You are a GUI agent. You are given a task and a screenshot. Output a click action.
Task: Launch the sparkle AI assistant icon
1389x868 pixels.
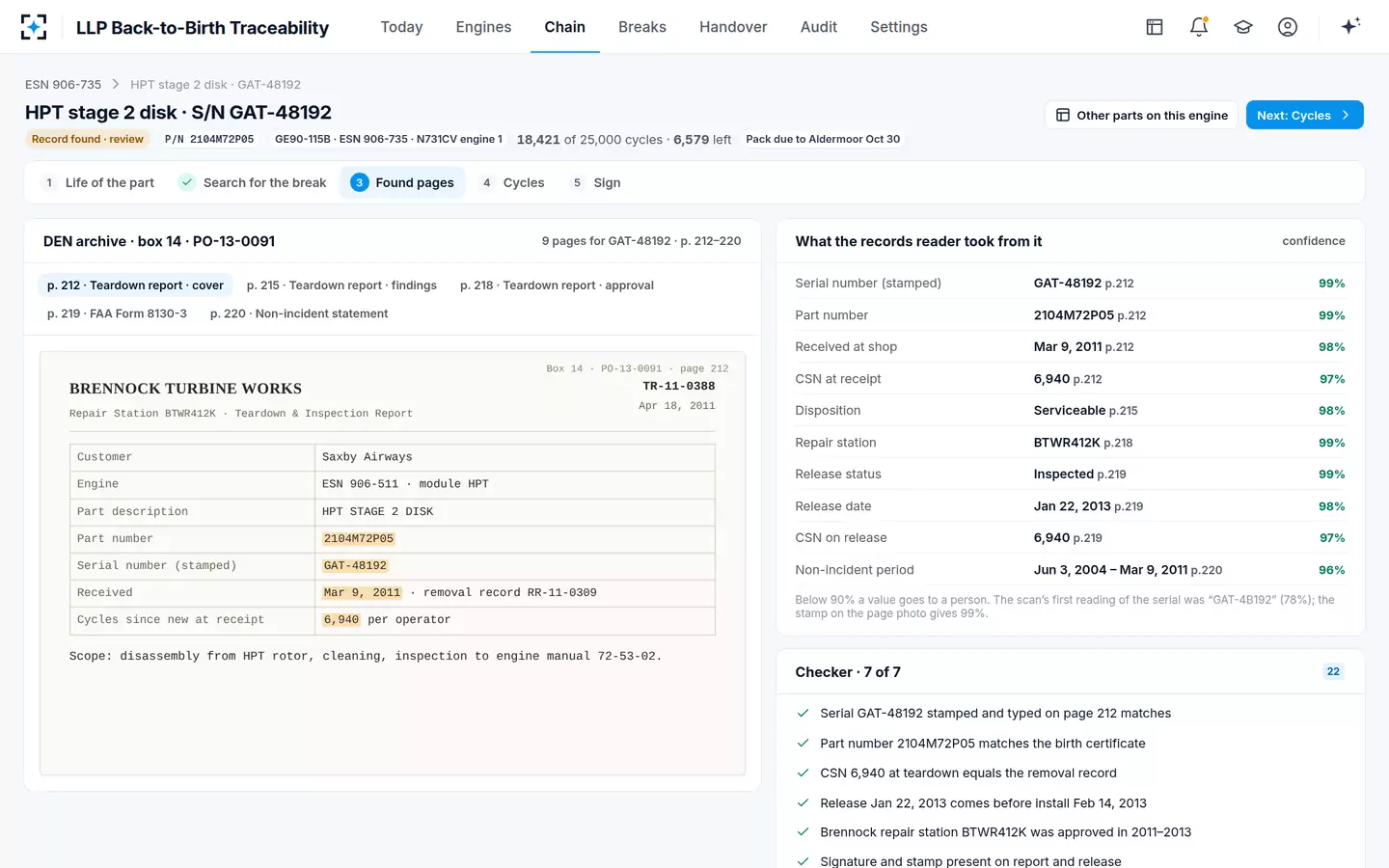click(1350, 26)
